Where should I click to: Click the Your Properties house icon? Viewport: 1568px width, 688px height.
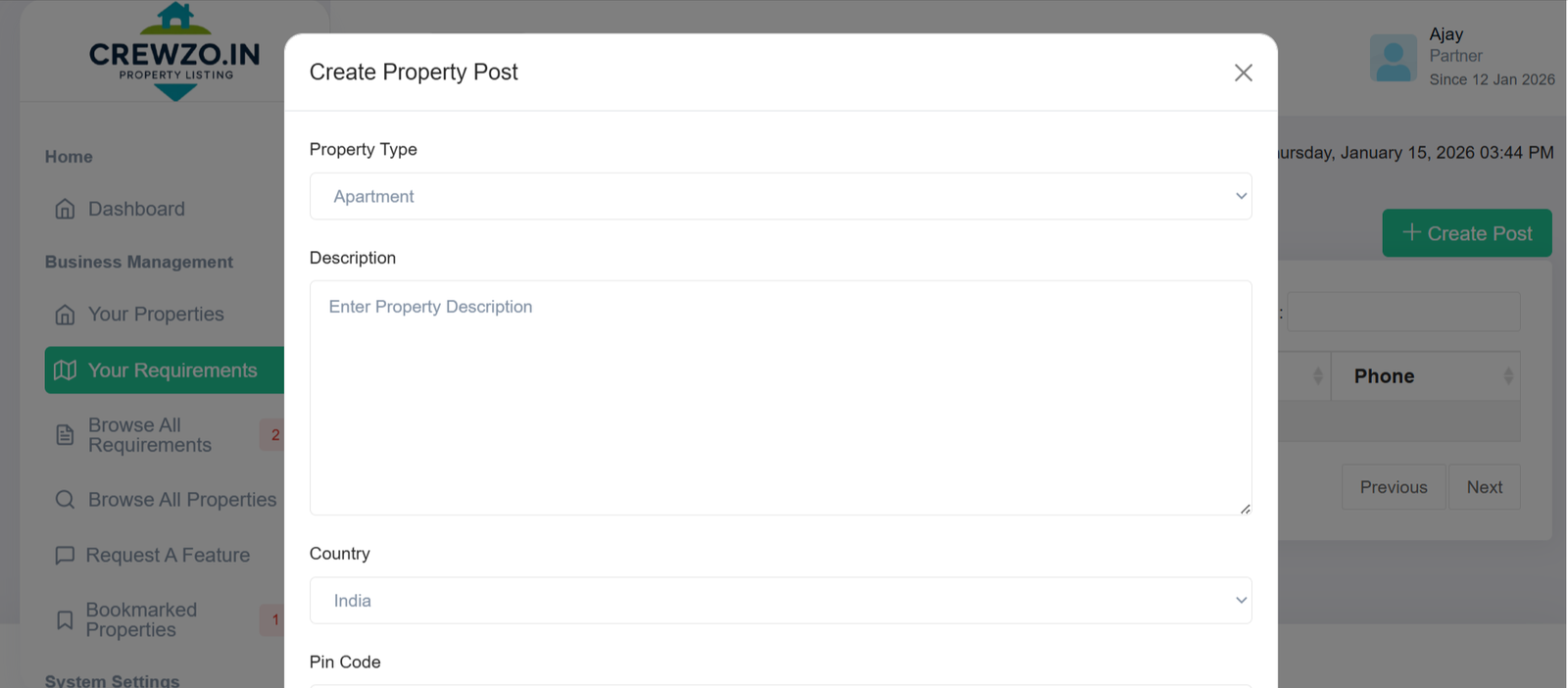tap(65, 315)
